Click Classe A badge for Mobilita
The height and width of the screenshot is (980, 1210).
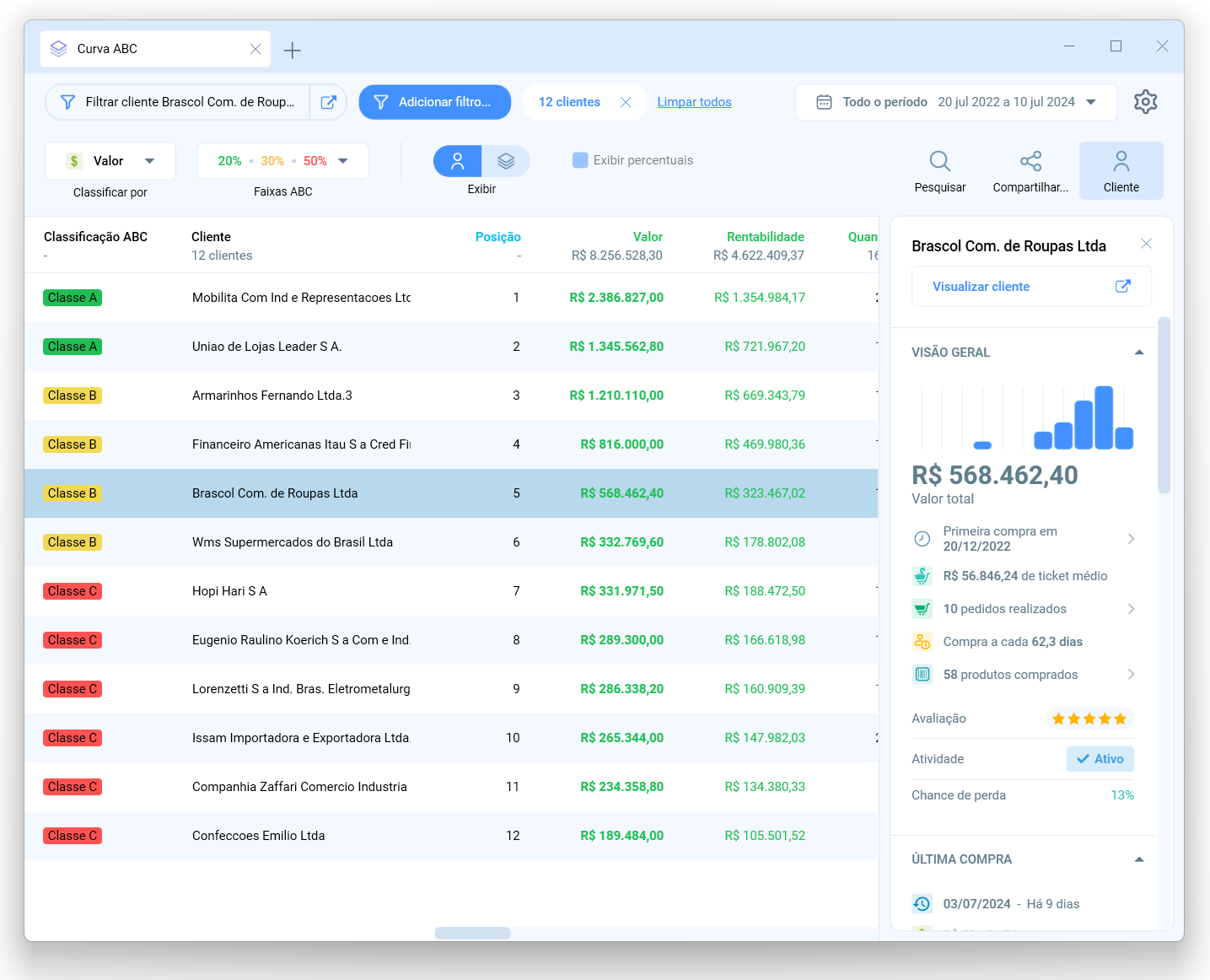[x=73, y=298]
